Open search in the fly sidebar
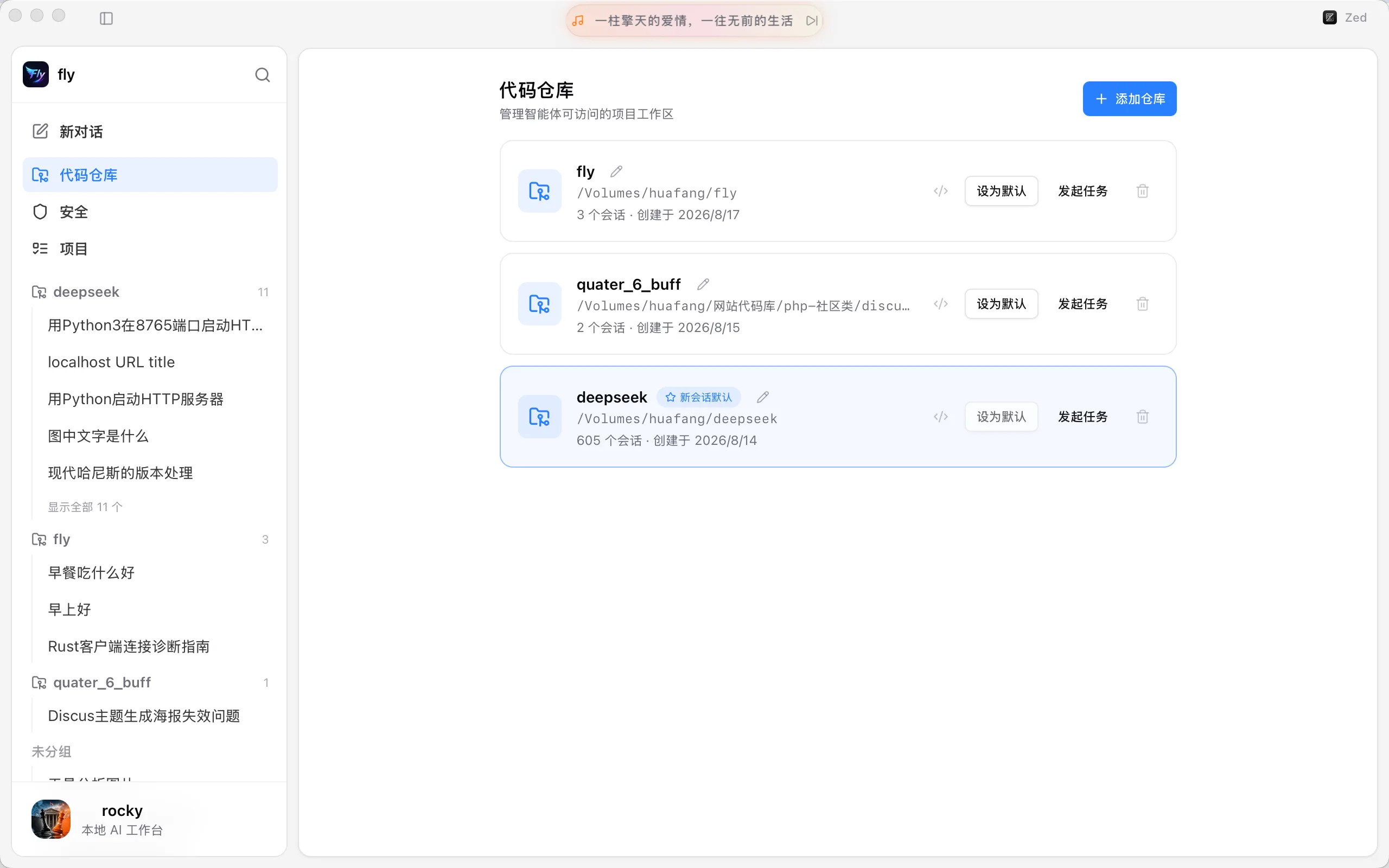 262,75
